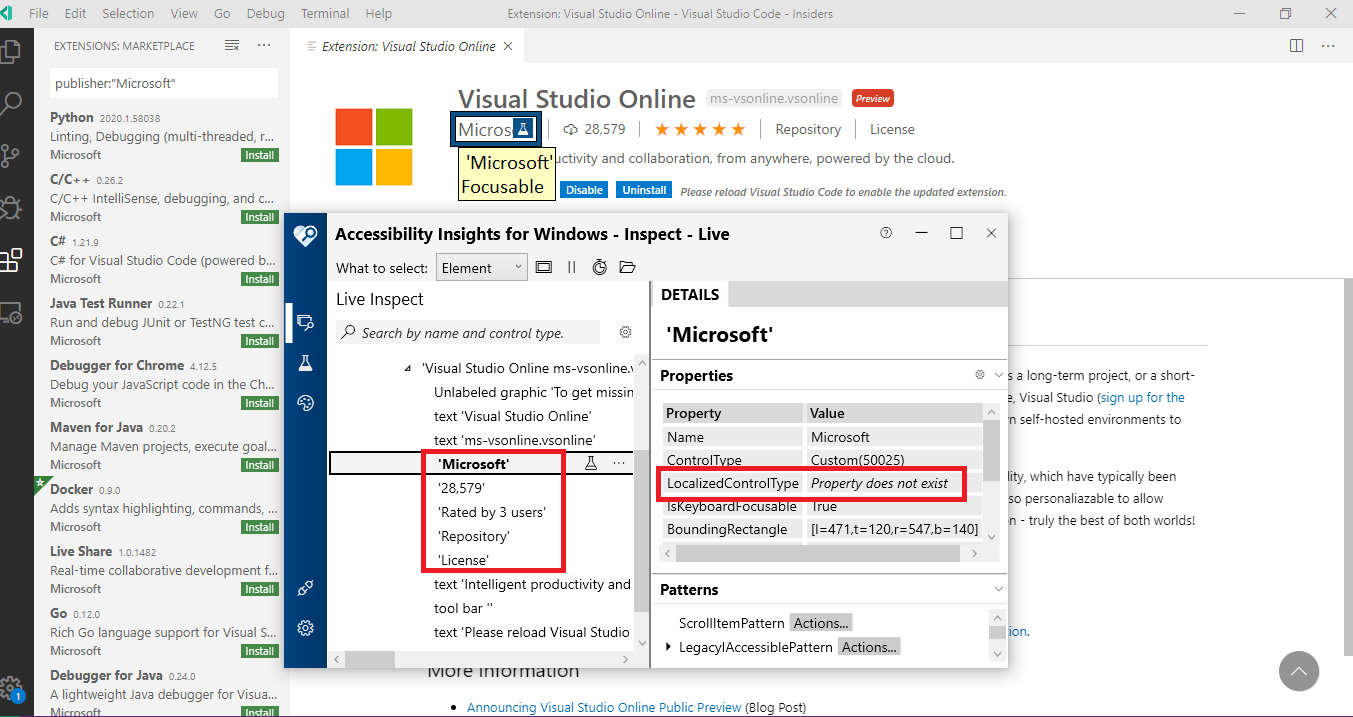Expand LegacyIAccessiblePattern in Patterns panel
The width and height of the screenshot is (1353, 717).
pos(670,646)
